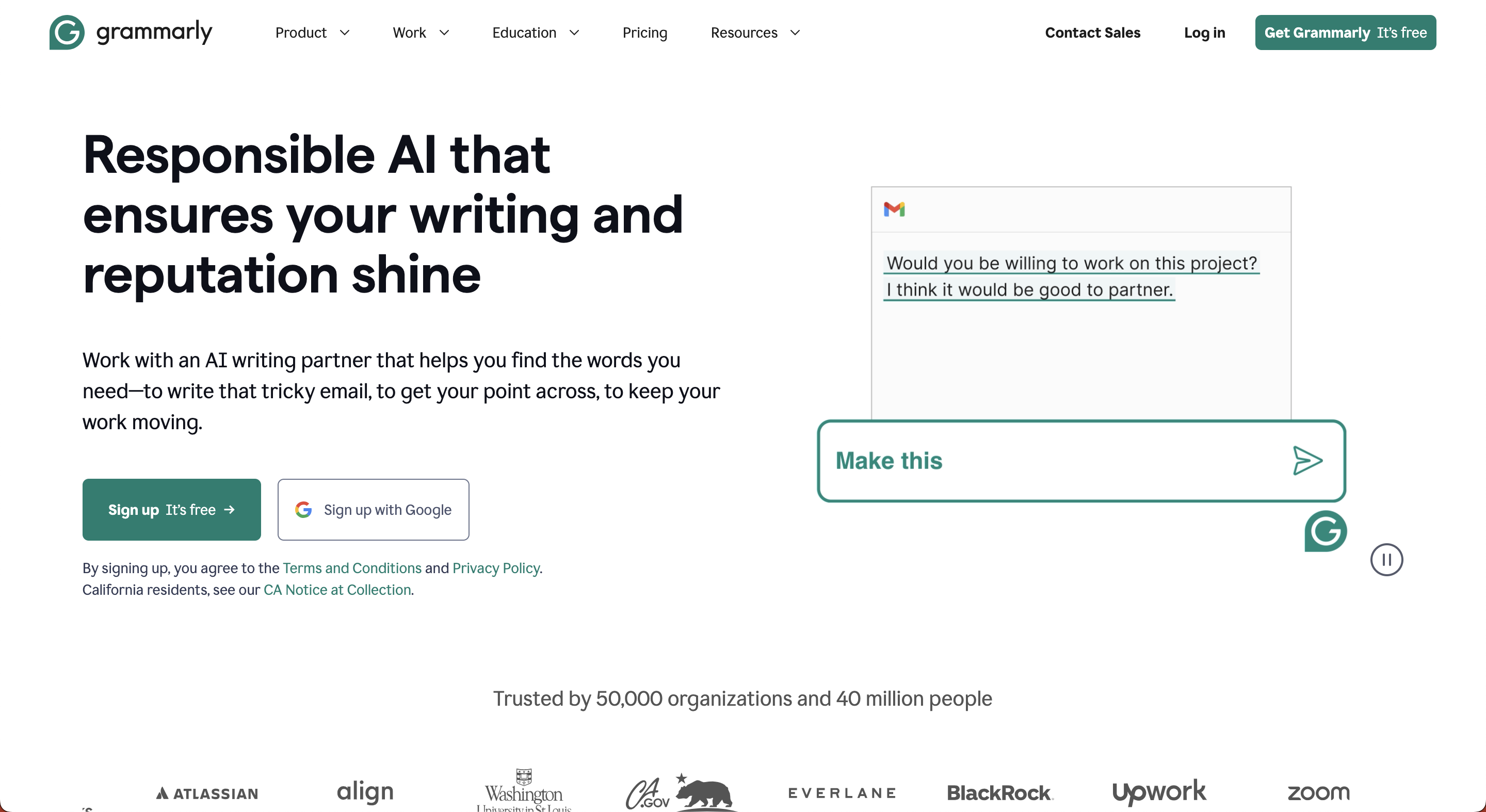Click the Zoom logo
This screenshot has width=1486, height=812.
1319,792
